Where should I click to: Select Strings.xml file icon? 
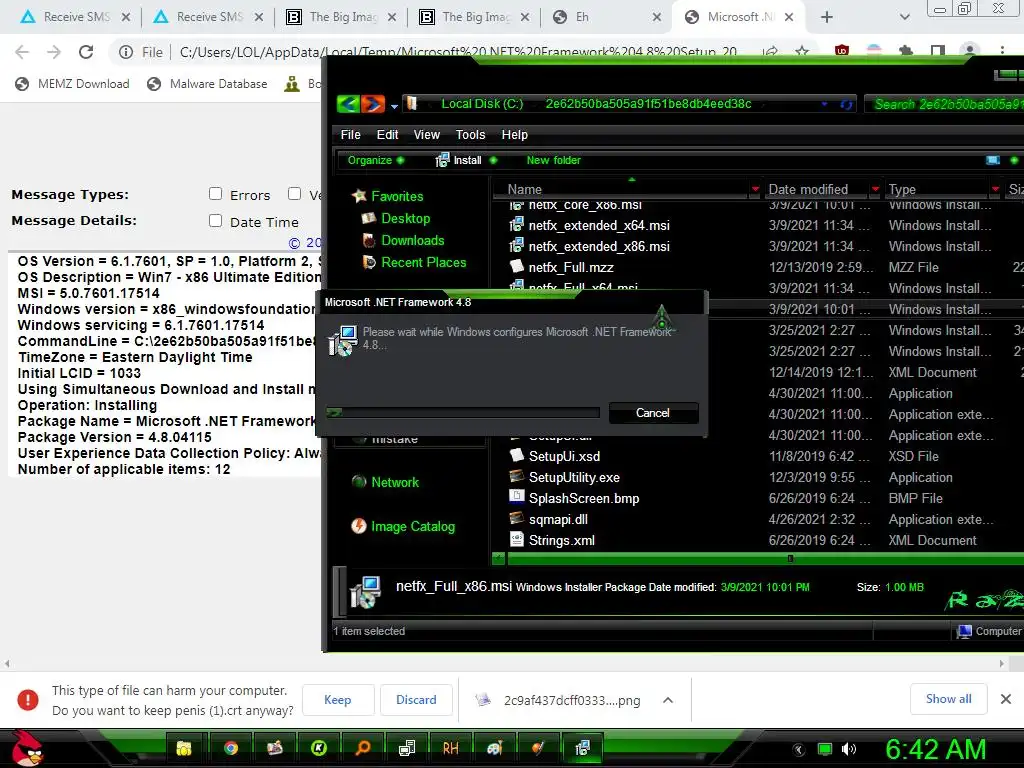tap(517, 539)
